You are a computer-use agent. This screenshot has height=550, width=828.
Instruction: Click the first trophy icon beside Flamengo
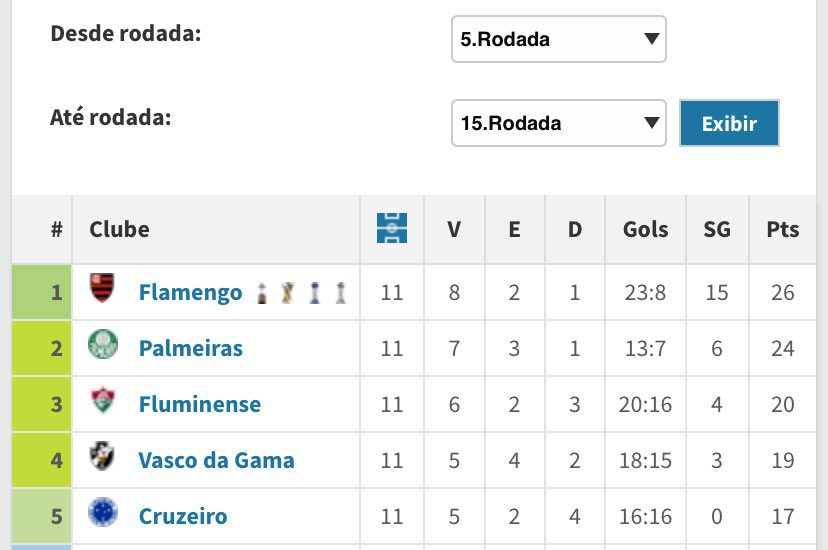[261, 293]
